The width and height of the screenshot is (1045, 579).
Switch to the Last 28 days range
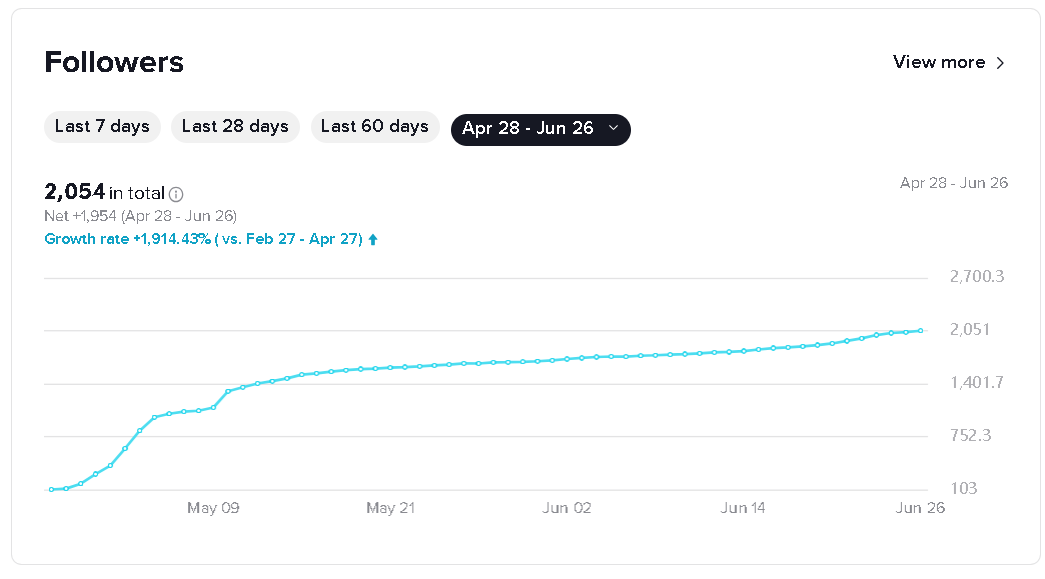coord(235,127)
